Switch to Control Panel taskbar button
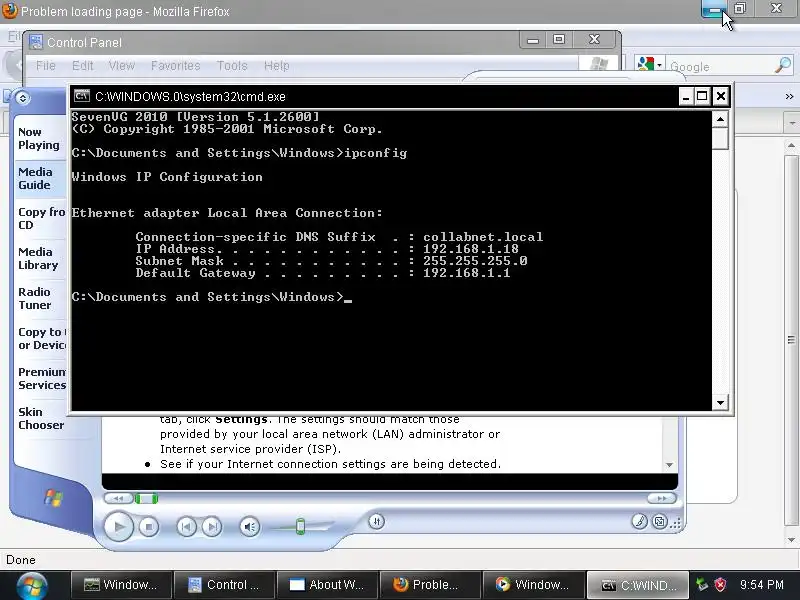This screenshot has height=600, width=800. [224, 585]
